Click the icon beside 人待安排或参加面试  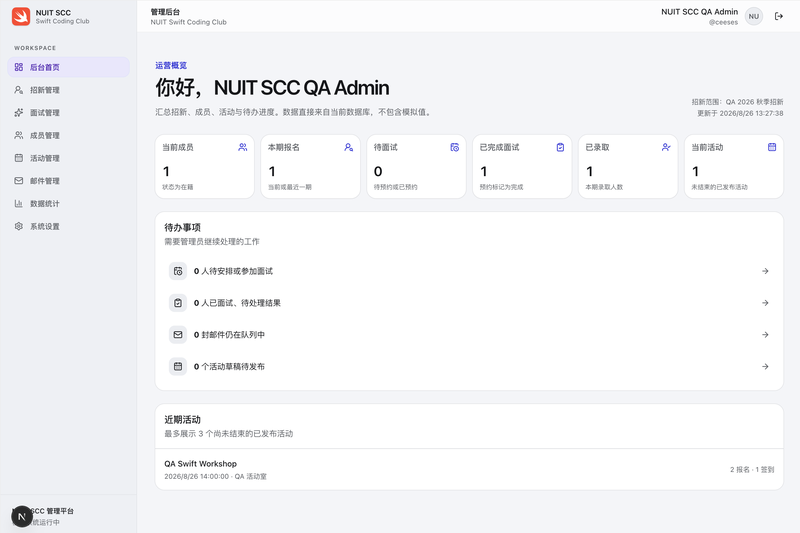(x=178, y=271)
